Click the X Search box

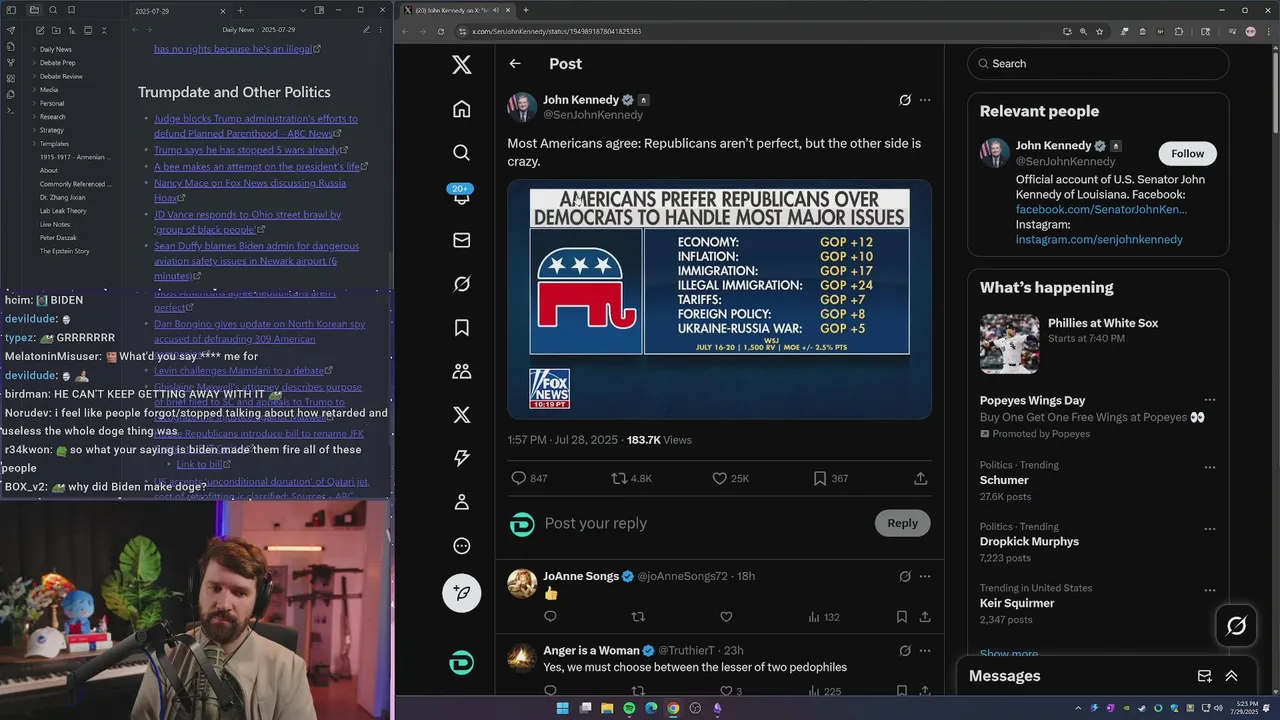click(1098, 64)
